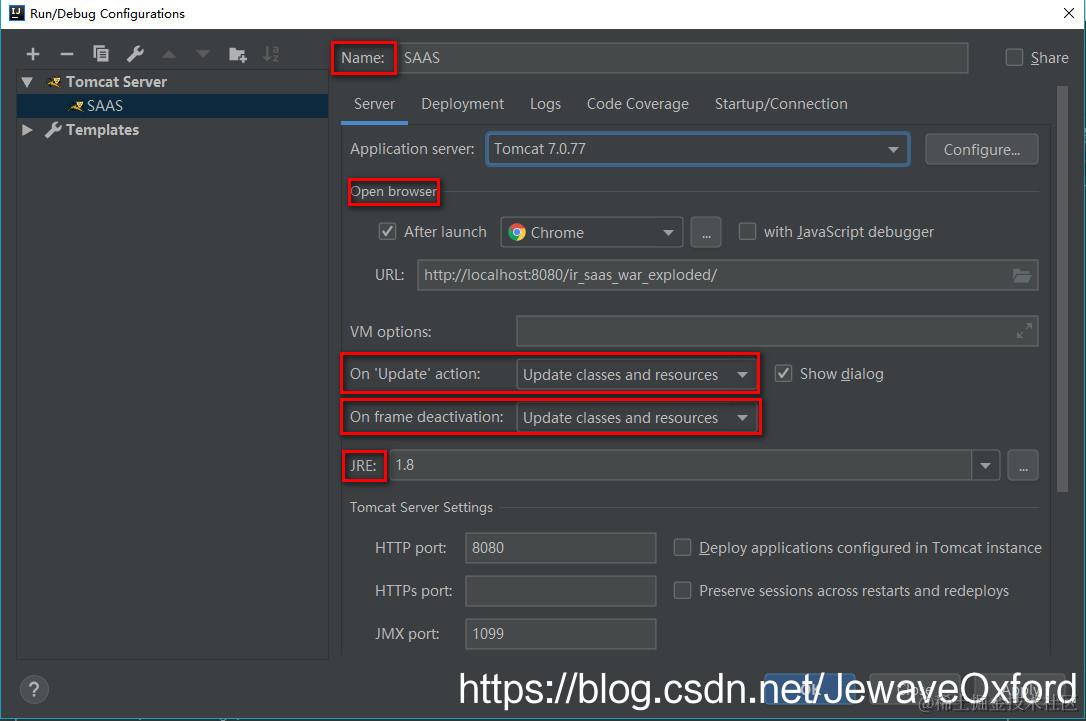1086x721 pixels.
Task: Switch to the Startup/Connection tab
Action: 781,104
